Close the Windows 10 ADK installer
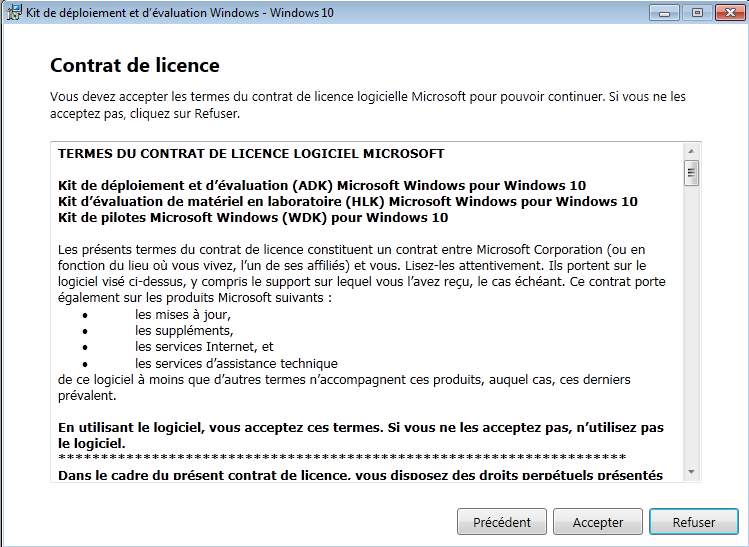 727,12
